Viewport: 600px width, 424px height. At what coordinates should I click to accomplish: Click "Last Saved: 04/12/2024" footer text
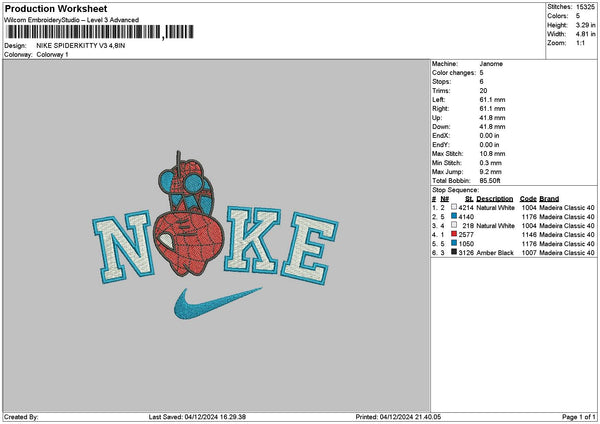click(x=184, y=417)
